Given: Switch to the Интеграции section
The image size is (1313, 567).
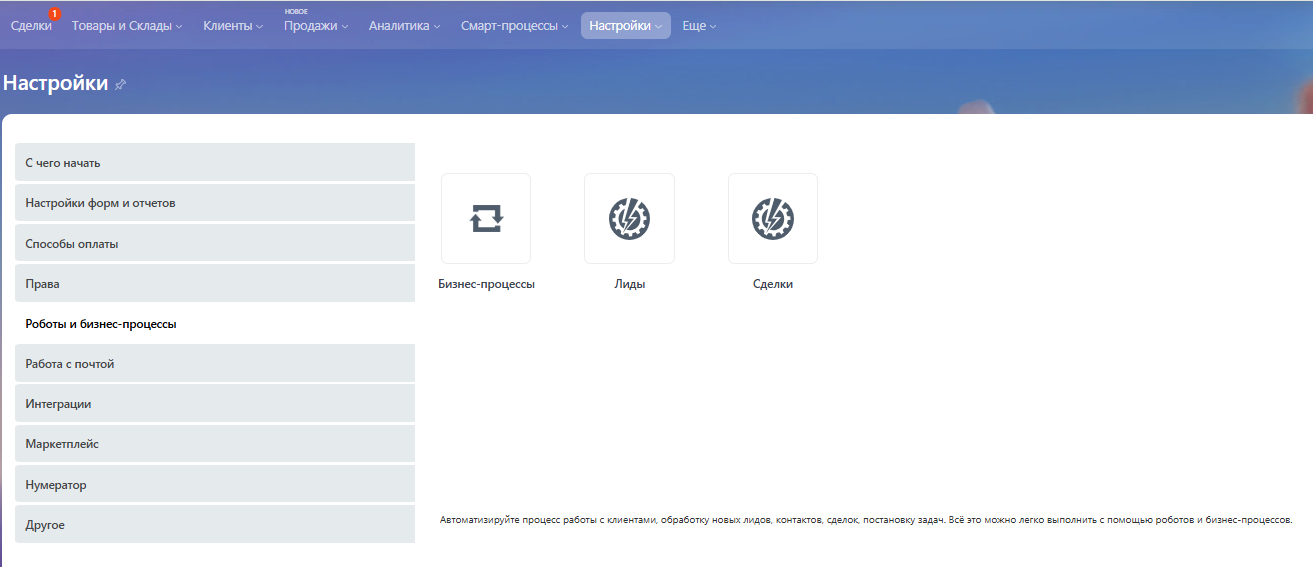Looking at the screenshot, I should (214, 404).
